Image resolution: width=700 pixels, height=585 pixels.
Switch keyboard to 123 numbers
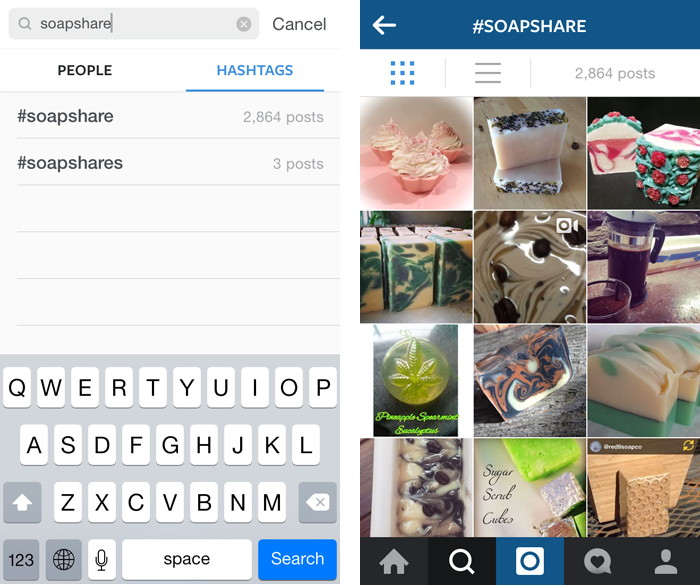coord(21,560)
